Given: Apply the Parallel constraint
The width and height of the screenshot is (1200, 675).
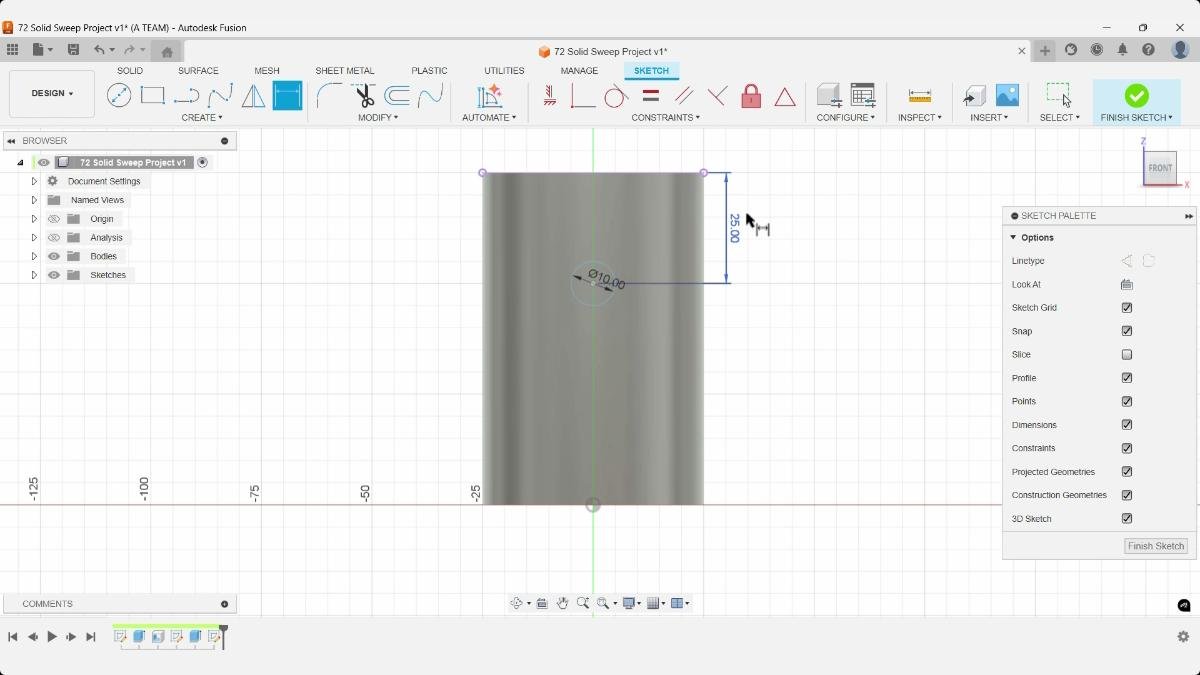Looking at the screenshot, I should [684, 96].
